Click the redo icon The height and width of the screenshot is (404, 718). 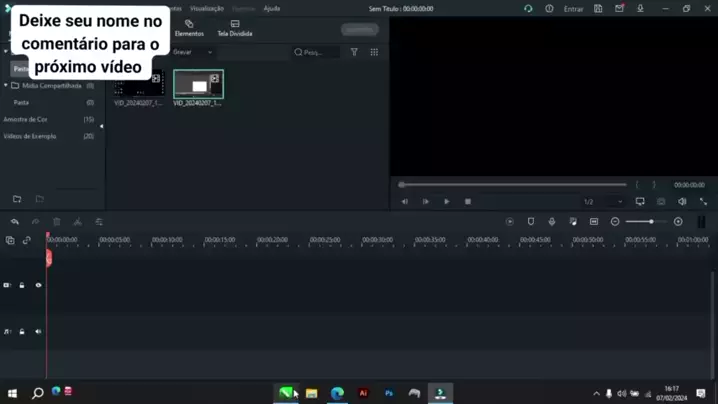(x=36, y=222)
